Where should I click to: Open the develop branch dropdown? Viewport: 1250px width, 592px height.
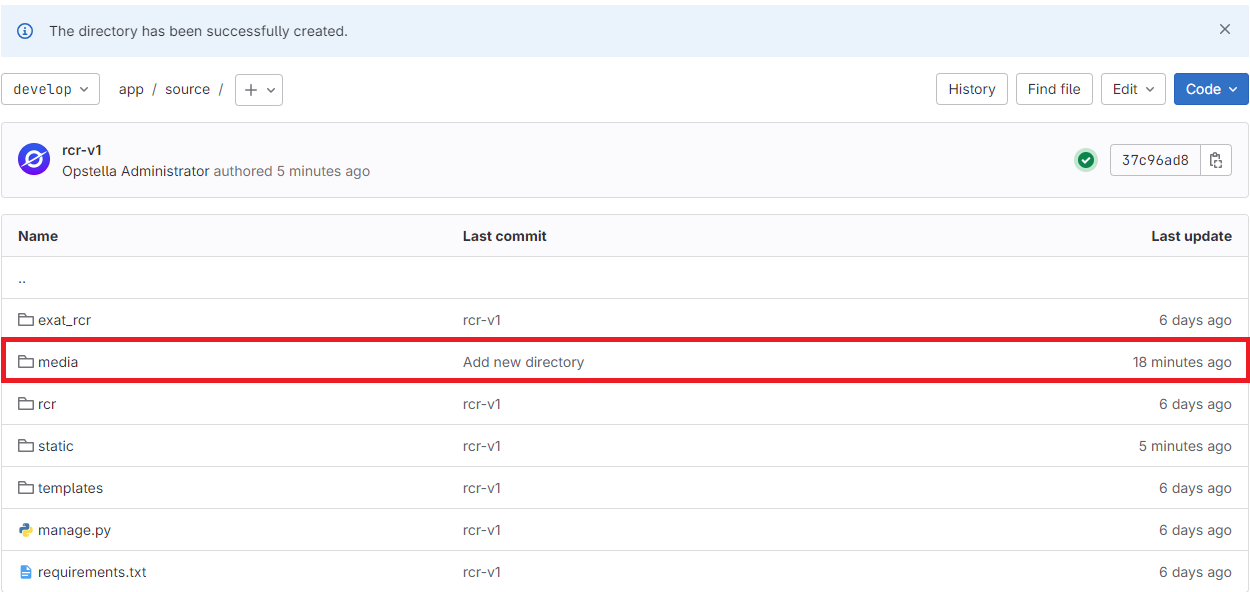click(x=51, y=89)
